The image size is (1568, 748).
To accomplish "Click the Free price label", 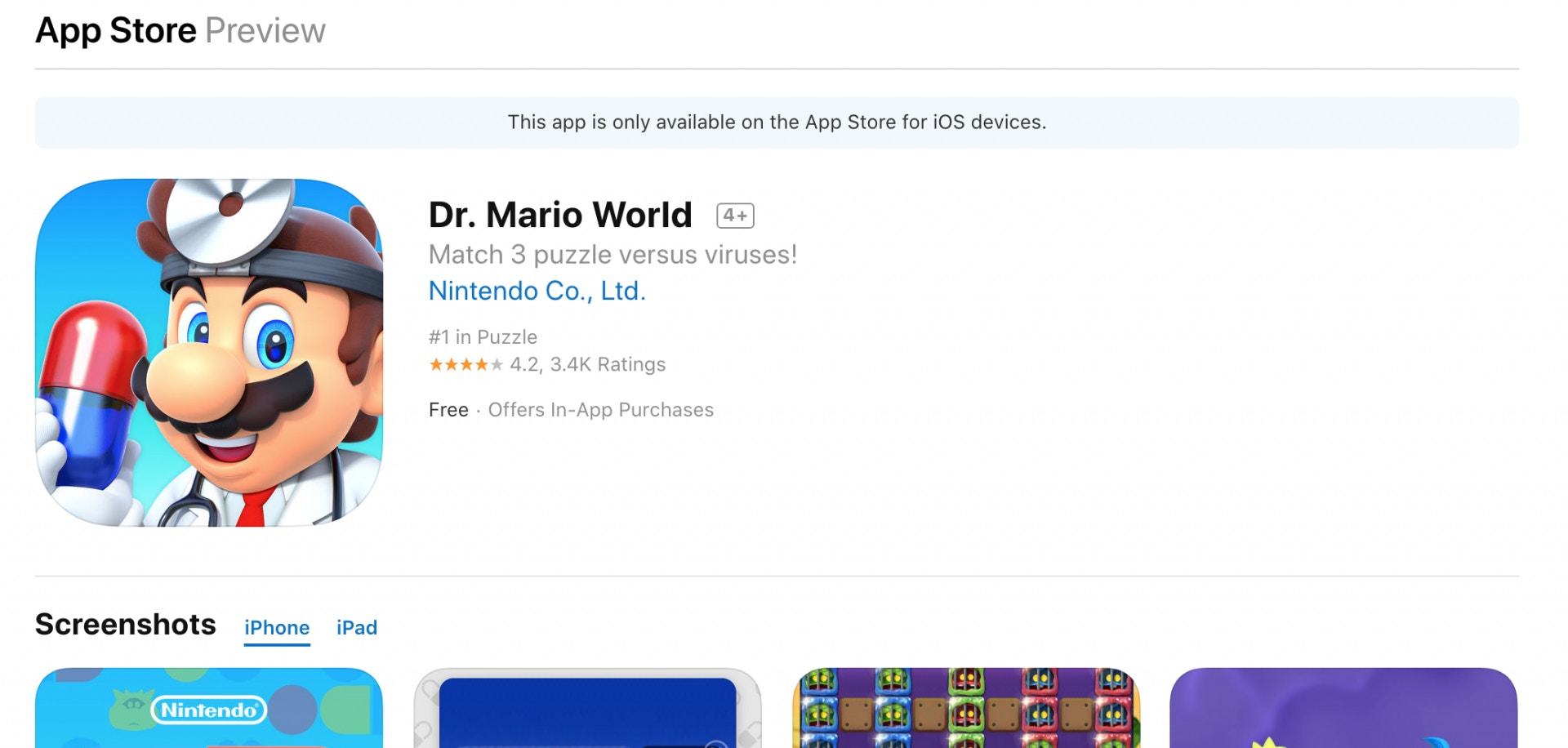I will [448, 410].
